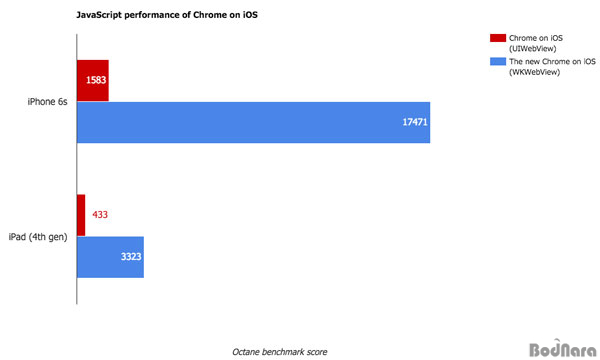Image resolution: width=600 pixels, height=360 pixels.
Task: Click the vertical axis line
Action: point(77,169)
